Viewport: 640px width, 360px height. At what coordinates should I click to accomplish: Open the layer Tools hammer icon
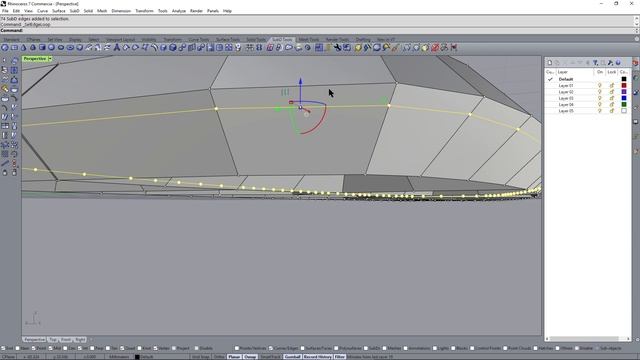click(611, 62)
